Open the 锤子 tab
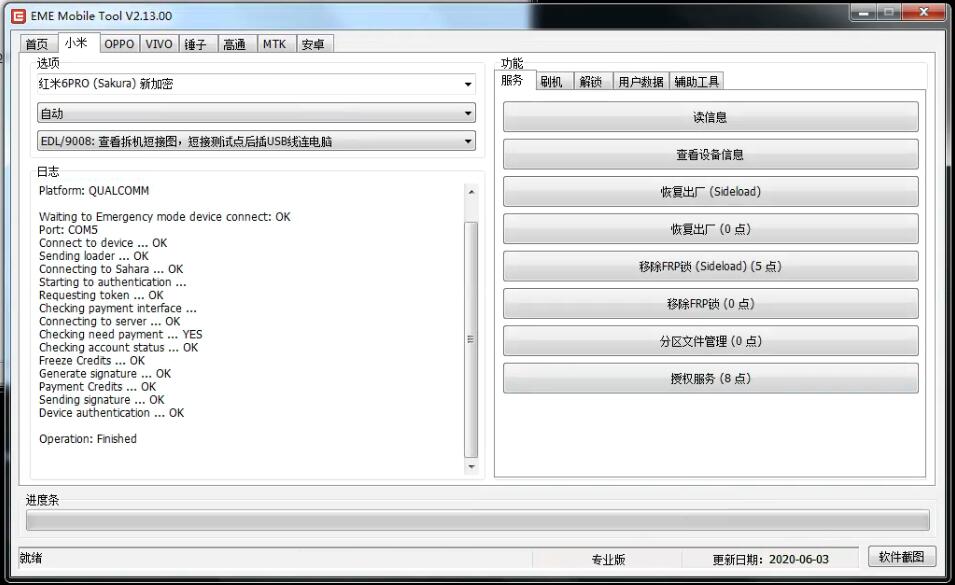The width and height of the screenshot is (955, 585). (196, 44)
